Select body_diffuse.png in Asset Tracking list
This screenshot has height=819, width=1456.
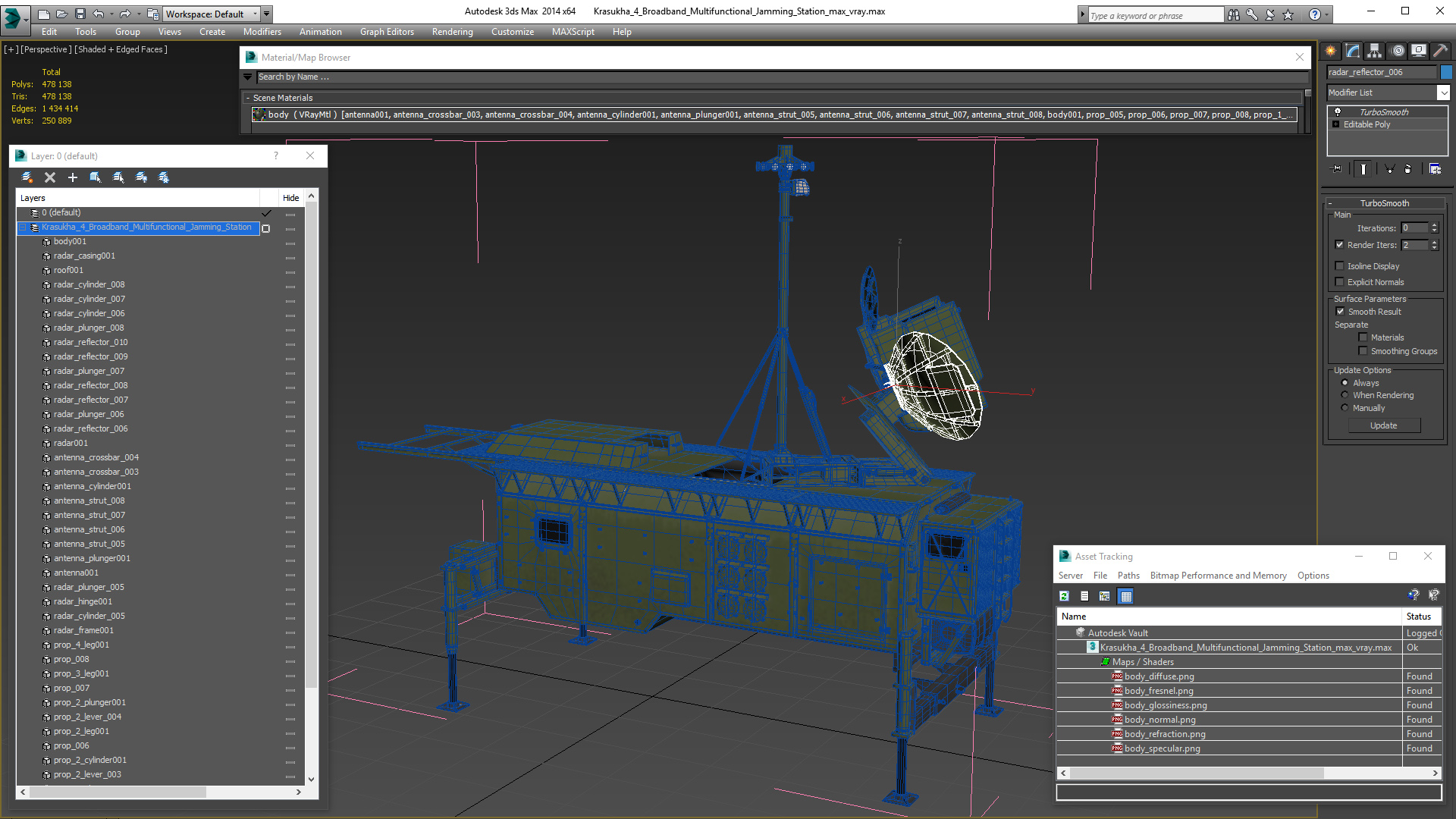tap(1159, 676)
